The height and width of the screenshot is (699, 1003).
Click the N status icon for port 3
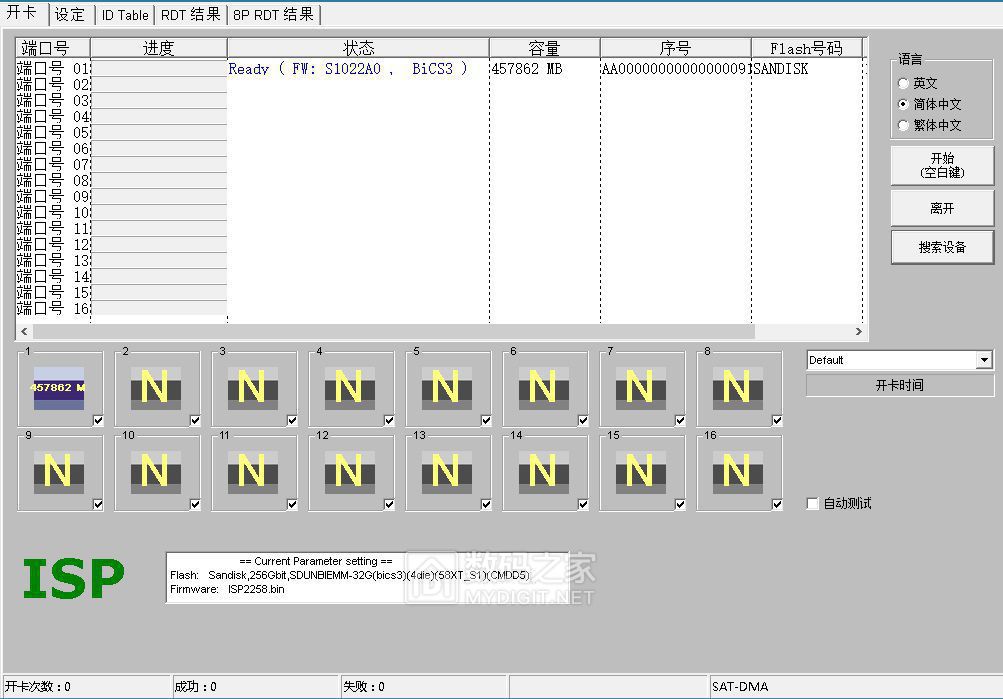pyautogui.click(x=253, y=388)
